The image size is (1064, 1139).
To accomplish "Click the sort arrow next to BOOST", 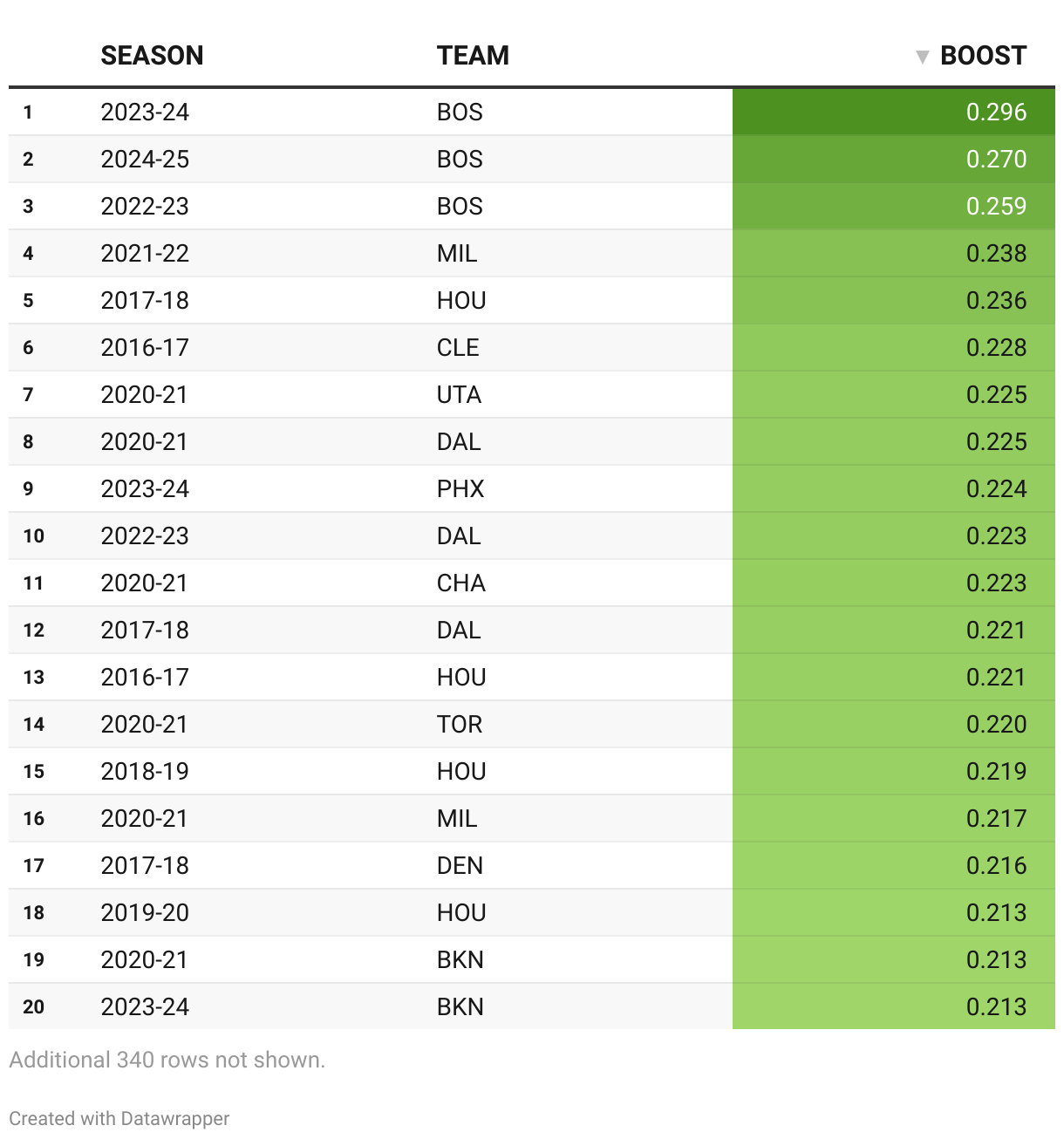I will pos(922,57).
